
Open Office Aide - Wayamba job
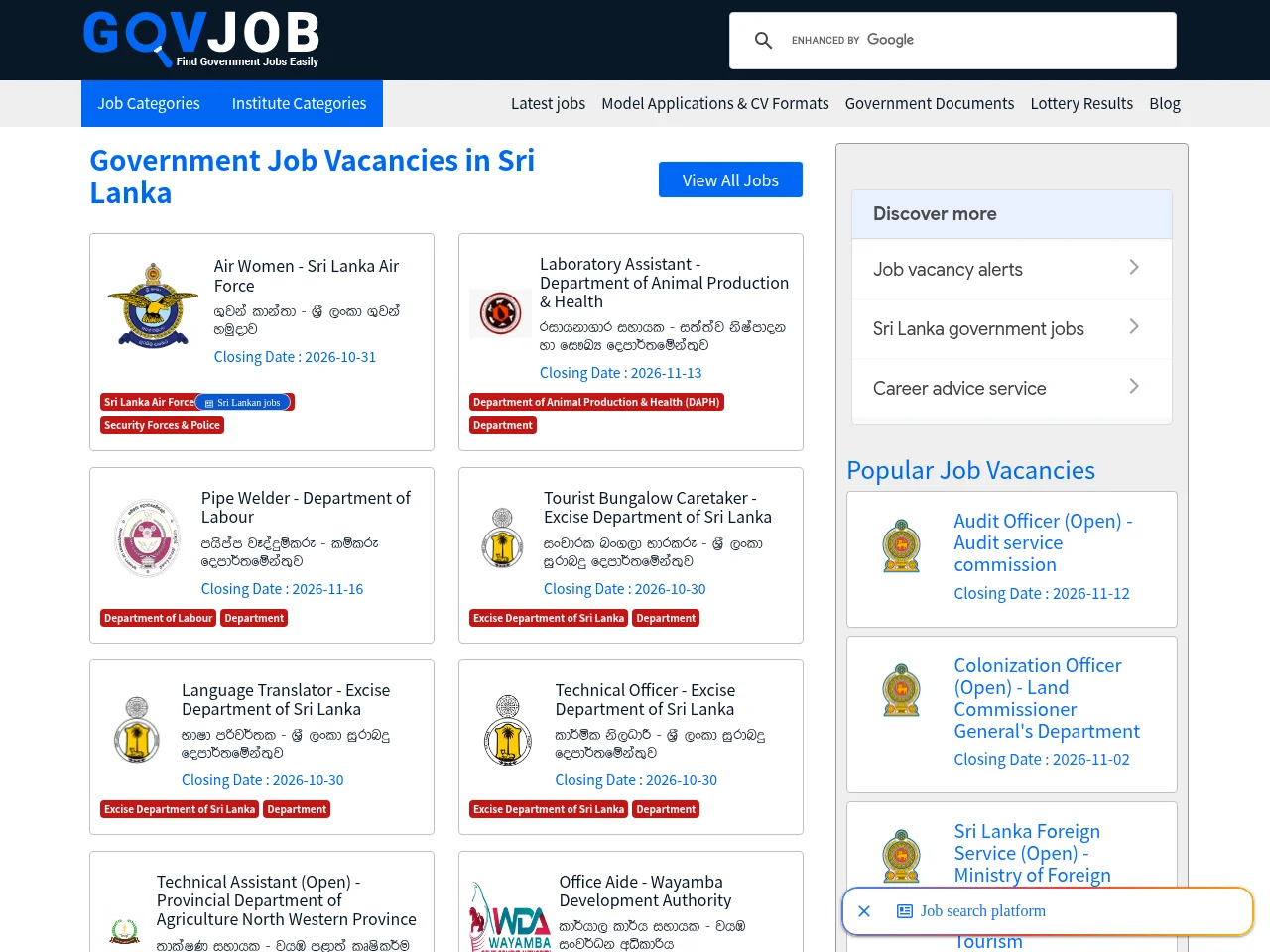(645, 891)
